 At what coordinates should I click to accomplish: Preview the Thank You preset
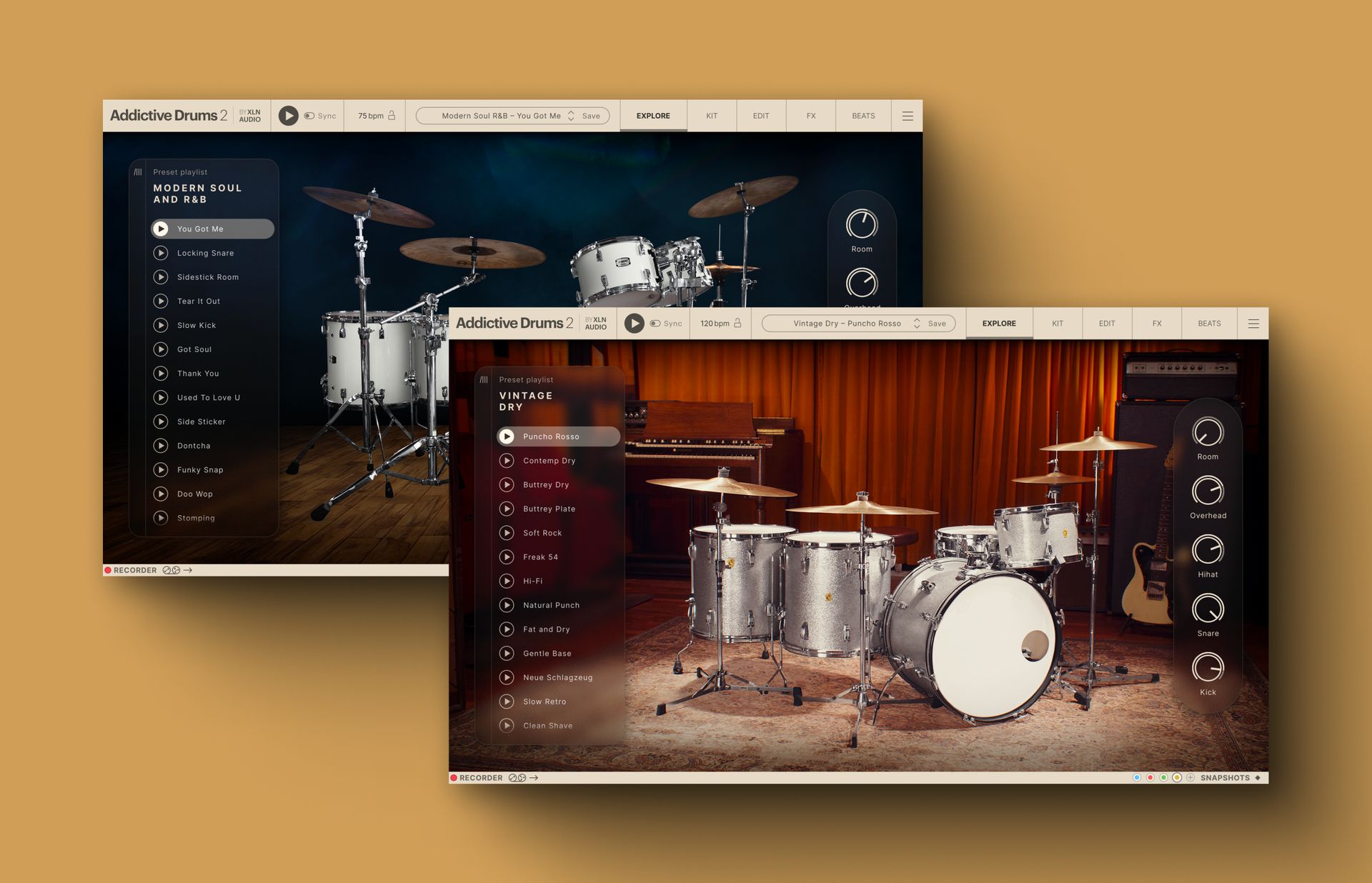tap(161, 373)
